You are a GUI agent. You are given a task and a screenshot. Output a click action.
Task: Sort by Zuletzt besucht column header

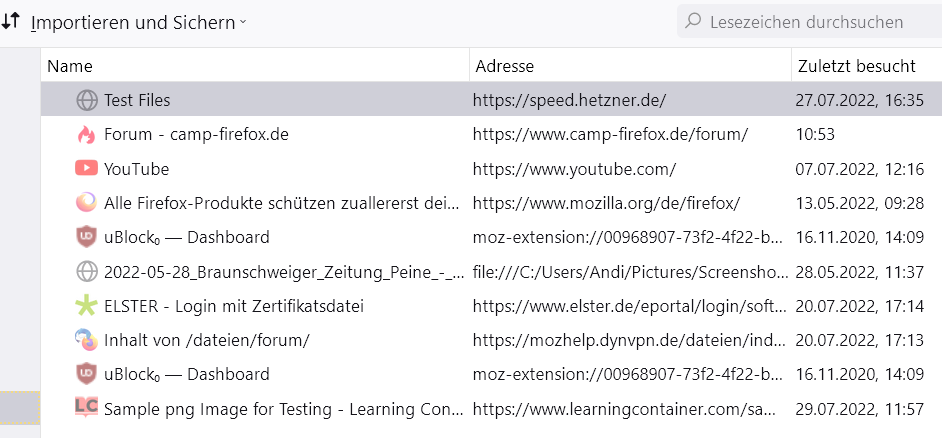860,66
